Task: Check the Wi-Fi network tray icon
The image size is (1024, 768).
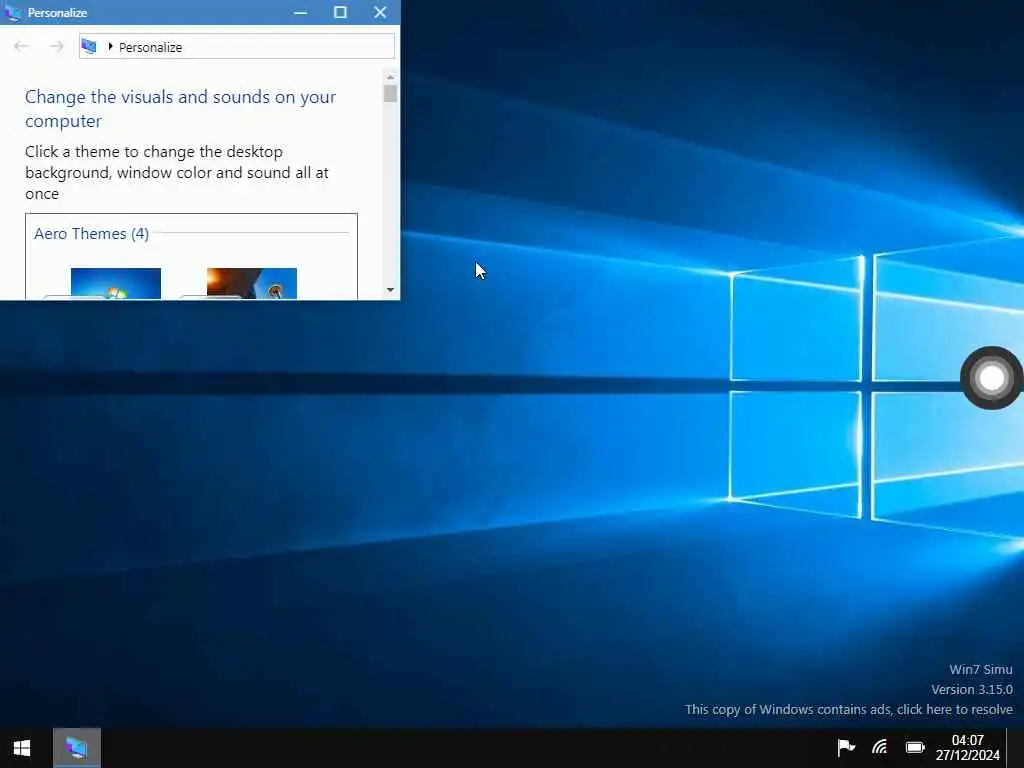Action: coord(880,746)
